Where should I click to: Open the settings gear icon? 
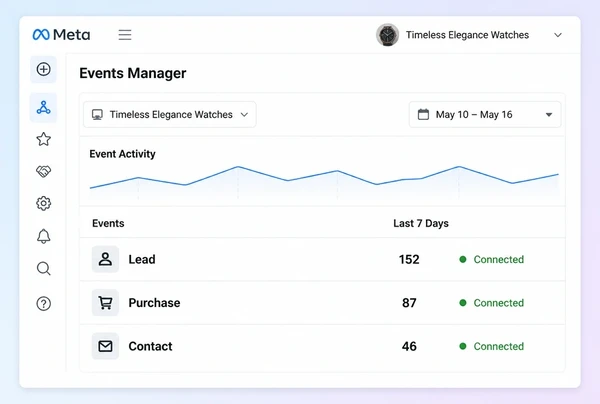click(44, 203)
